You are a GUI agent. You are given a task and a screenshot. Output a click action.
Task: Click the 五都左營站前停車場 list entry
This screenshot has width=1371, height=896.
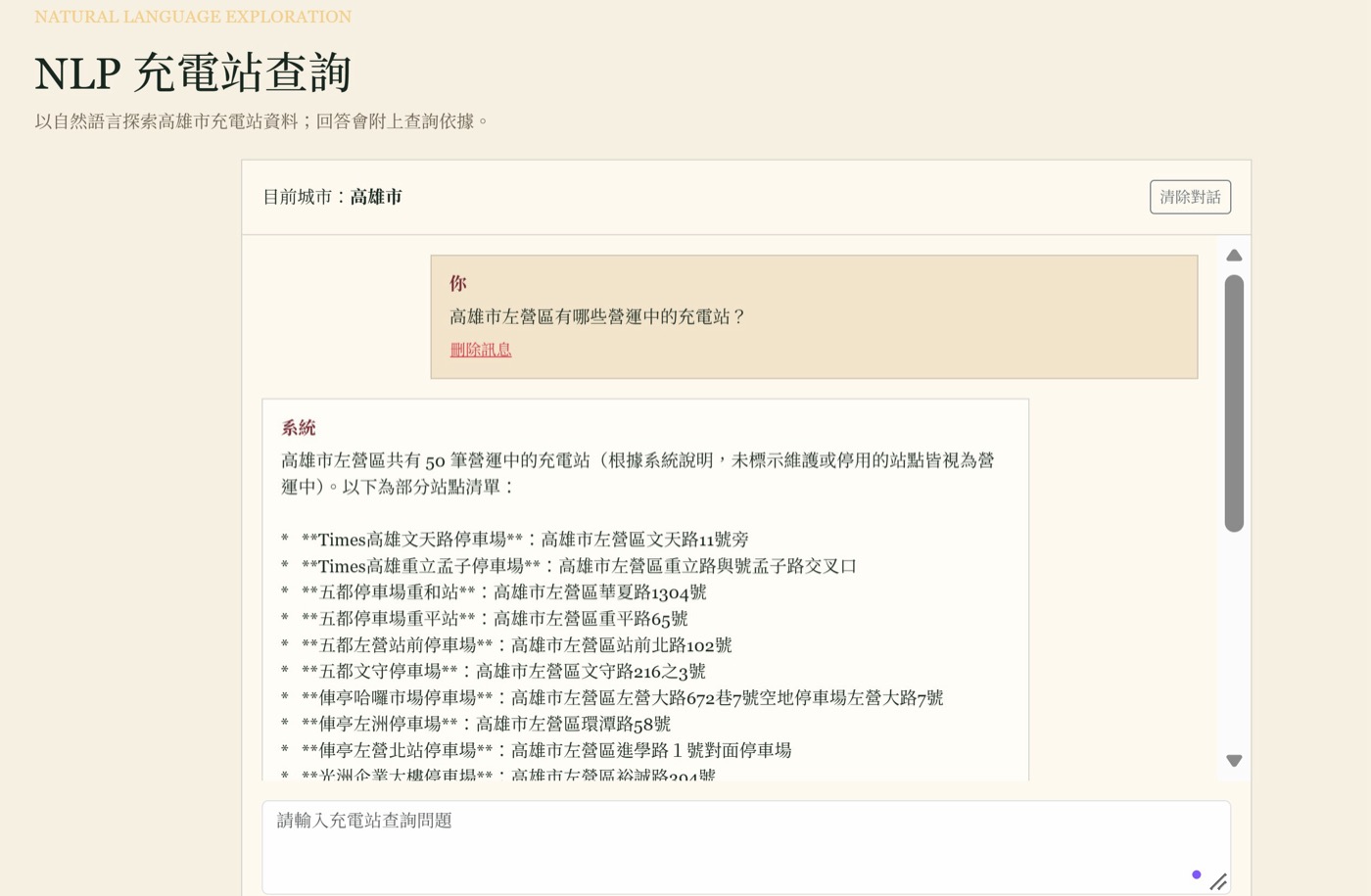click(x=506, y=645)
